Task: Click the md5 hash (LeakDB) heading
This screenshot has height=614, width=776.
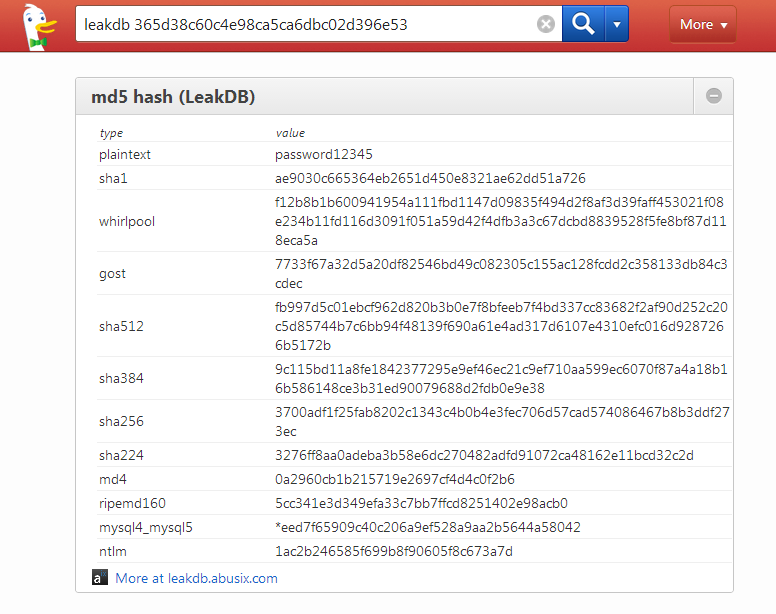Action: [x=173, y=97]
